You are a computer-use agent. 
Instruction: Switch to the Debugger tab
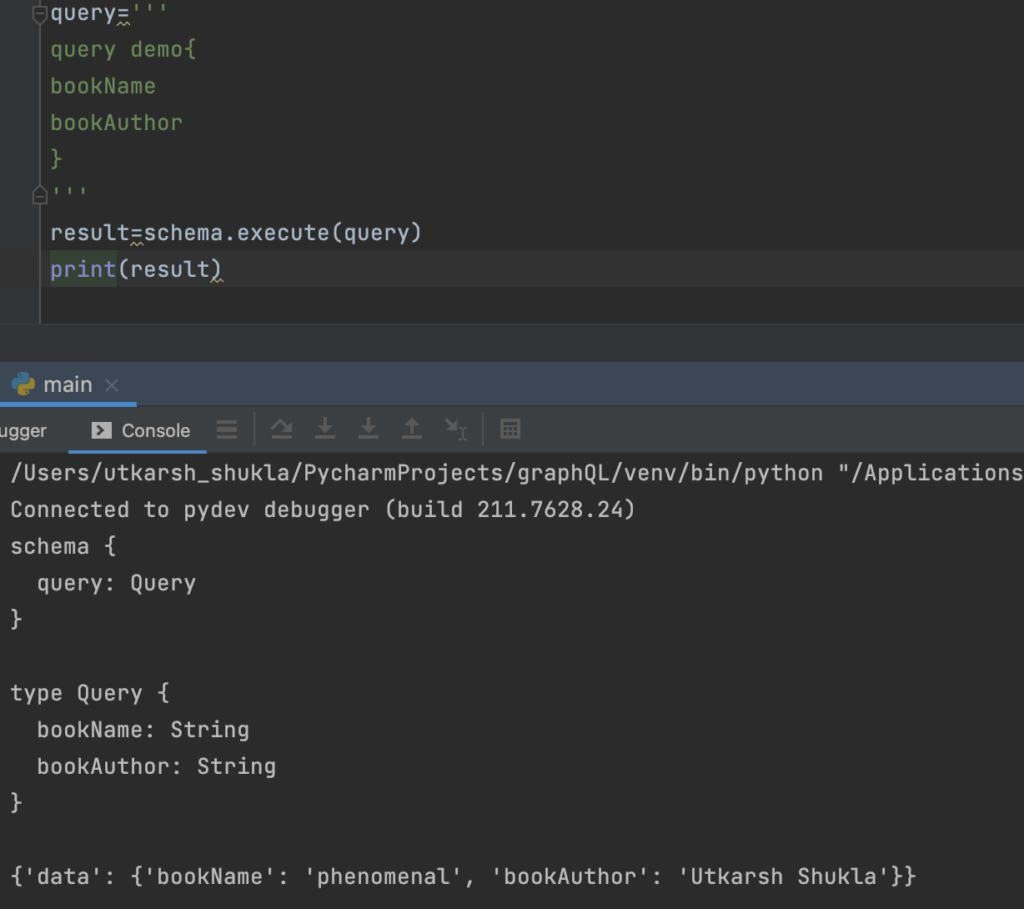24,430
